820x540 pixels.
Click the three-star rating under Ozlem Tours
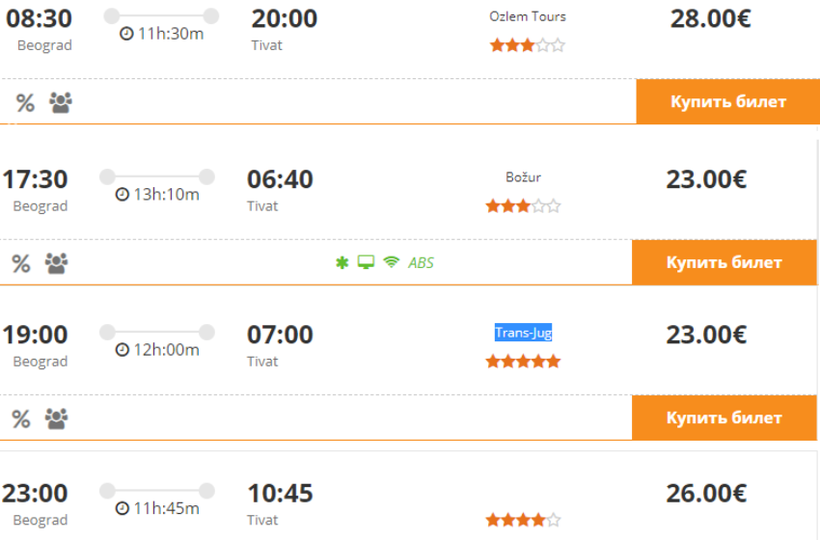528,45
